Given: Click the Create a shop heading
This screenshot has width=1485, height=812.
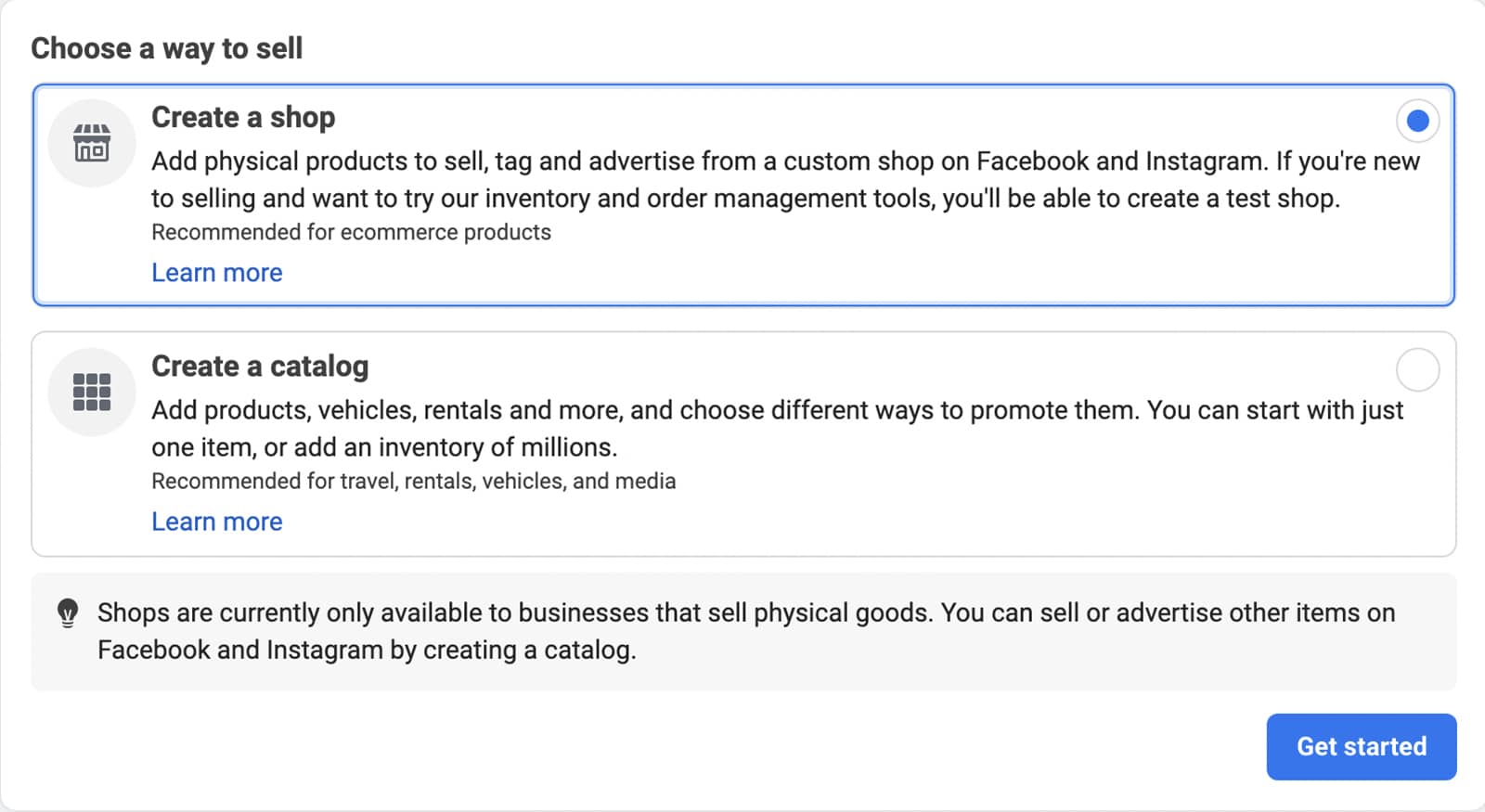Looking at the screenshot, I should 243,118.
